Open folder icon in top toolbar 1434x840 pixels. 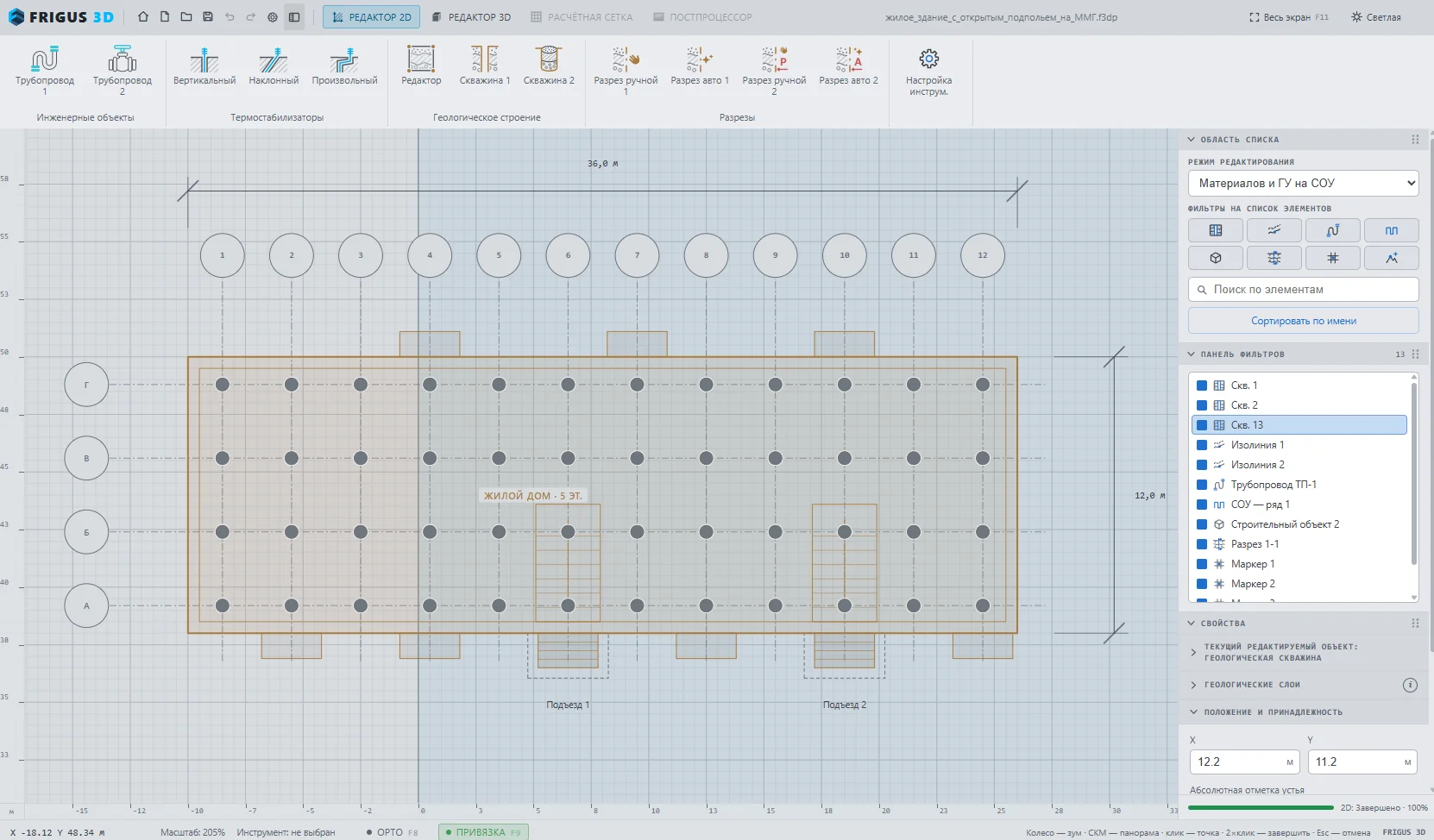(x=186, y=17)
